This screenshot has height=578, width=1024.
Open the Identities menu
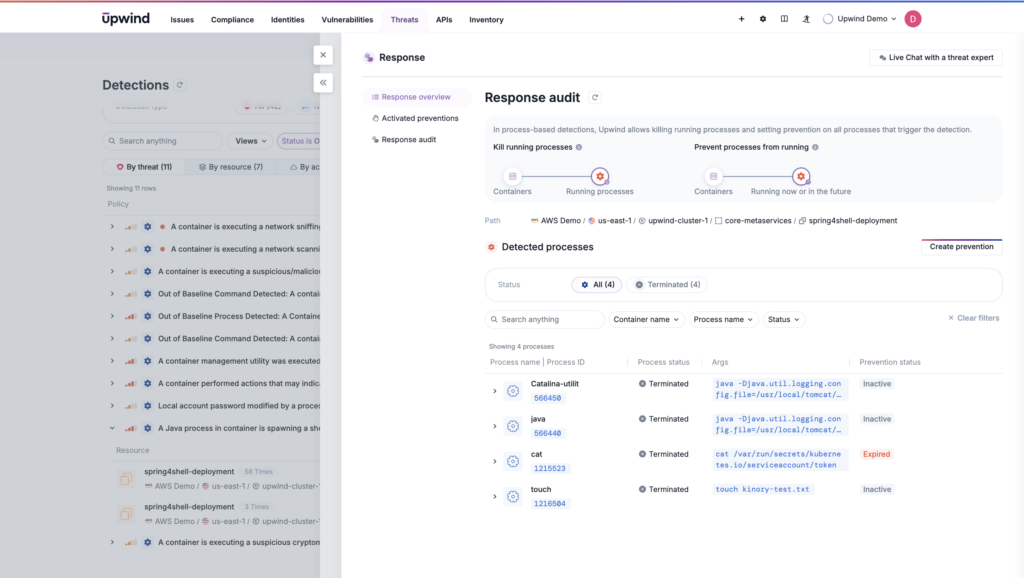tap(287, 20)
